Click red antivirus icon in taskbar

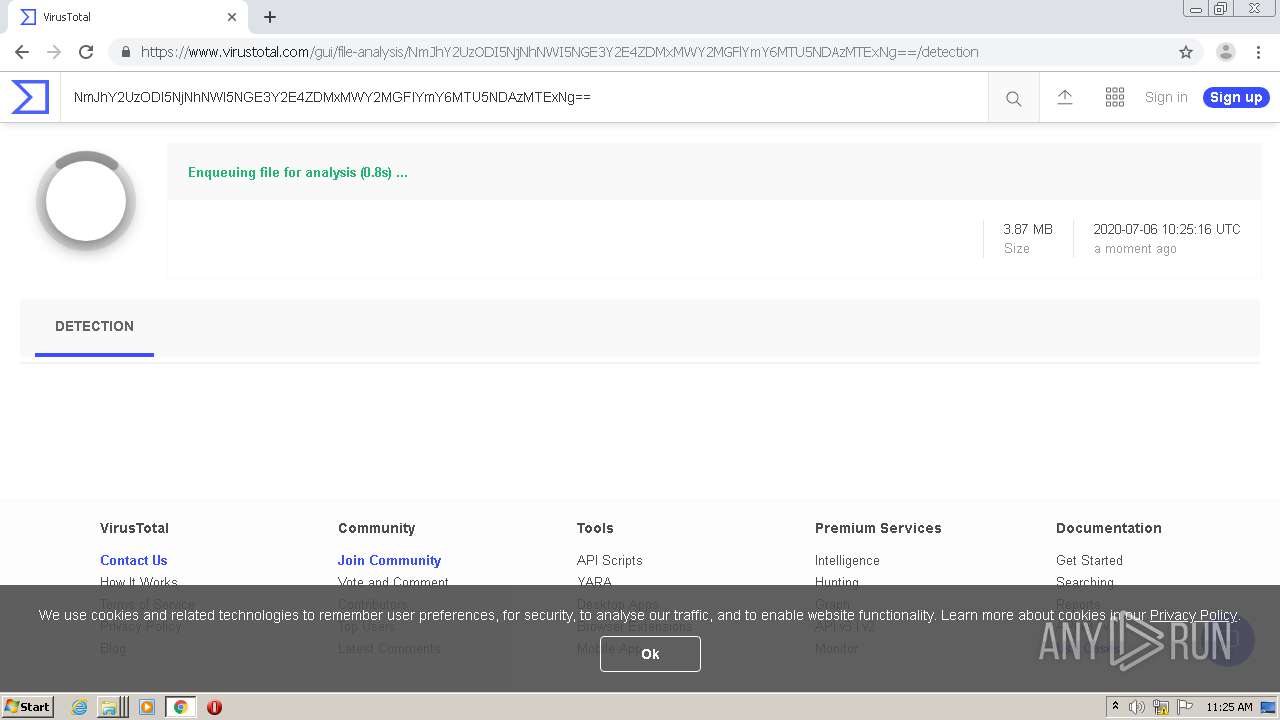click(x=214, y=707)
